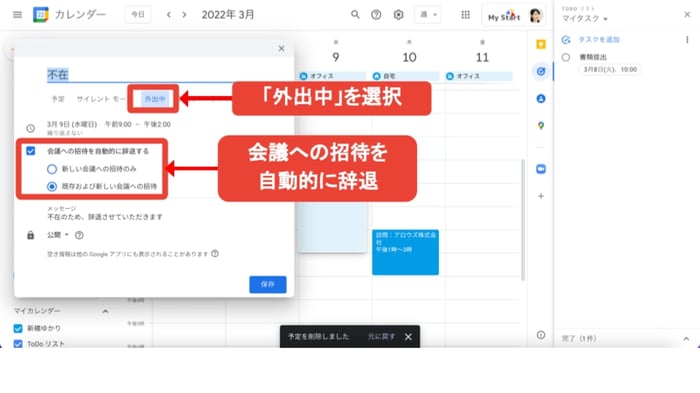Open the main hamburger menu
The image size is (700, 393).
point(17,15)
